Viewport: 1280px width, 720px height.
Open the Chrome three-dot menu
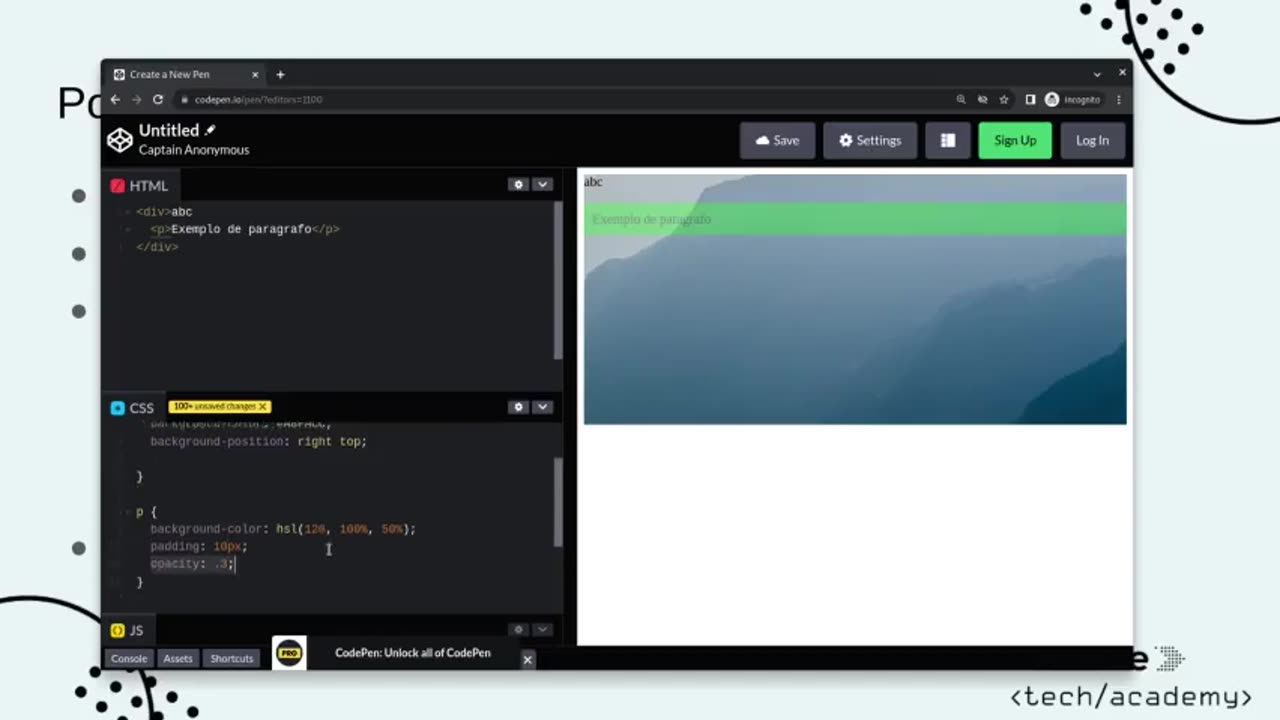coord(1118,100)
